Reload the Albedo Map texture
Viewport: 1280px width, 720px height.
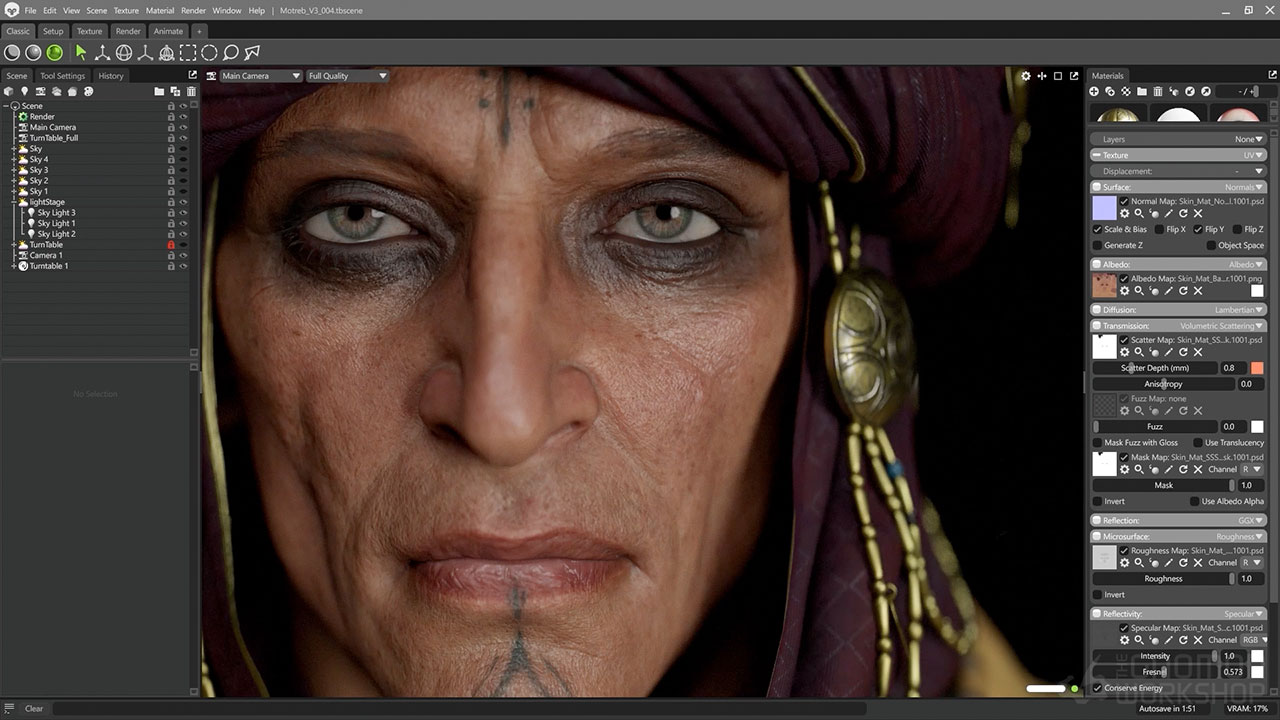(1183, 291)
